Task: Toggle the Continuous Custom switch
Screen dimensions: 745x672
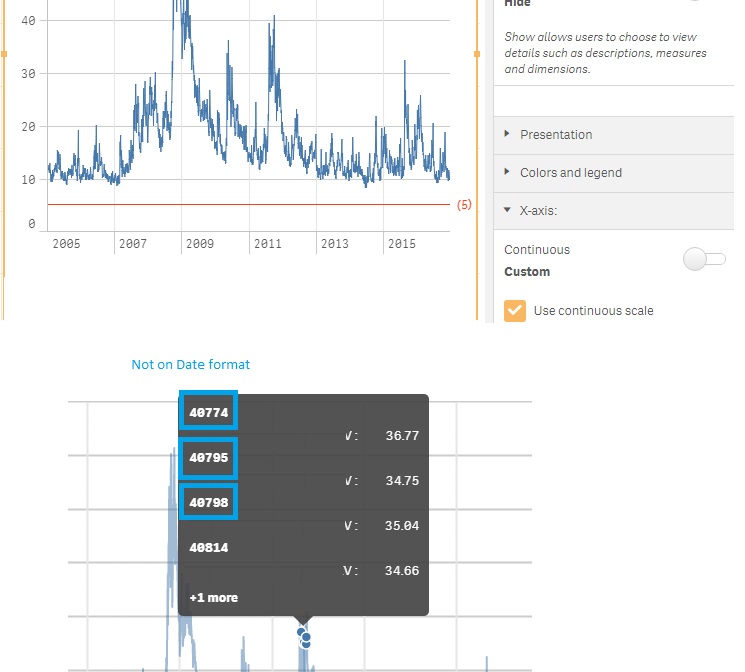Action: coord(704,259)
